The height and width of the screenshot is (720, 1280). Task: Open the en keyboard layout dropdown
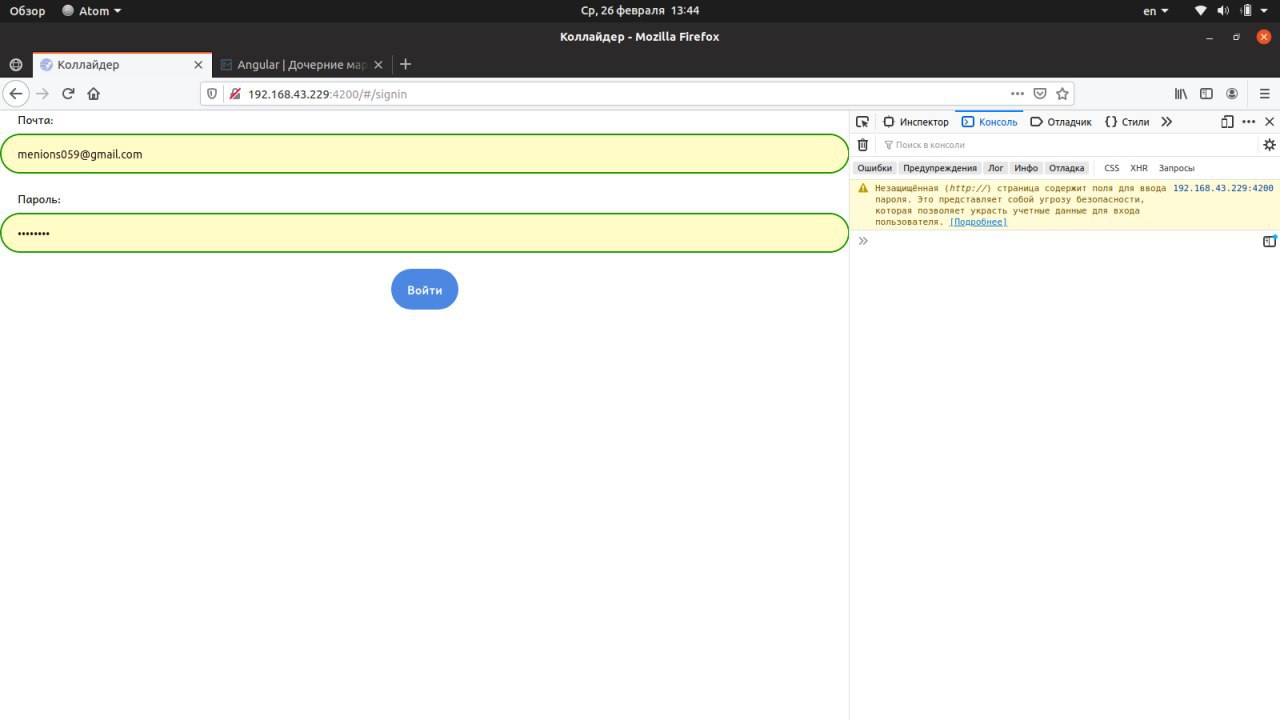coord(1156,11)
